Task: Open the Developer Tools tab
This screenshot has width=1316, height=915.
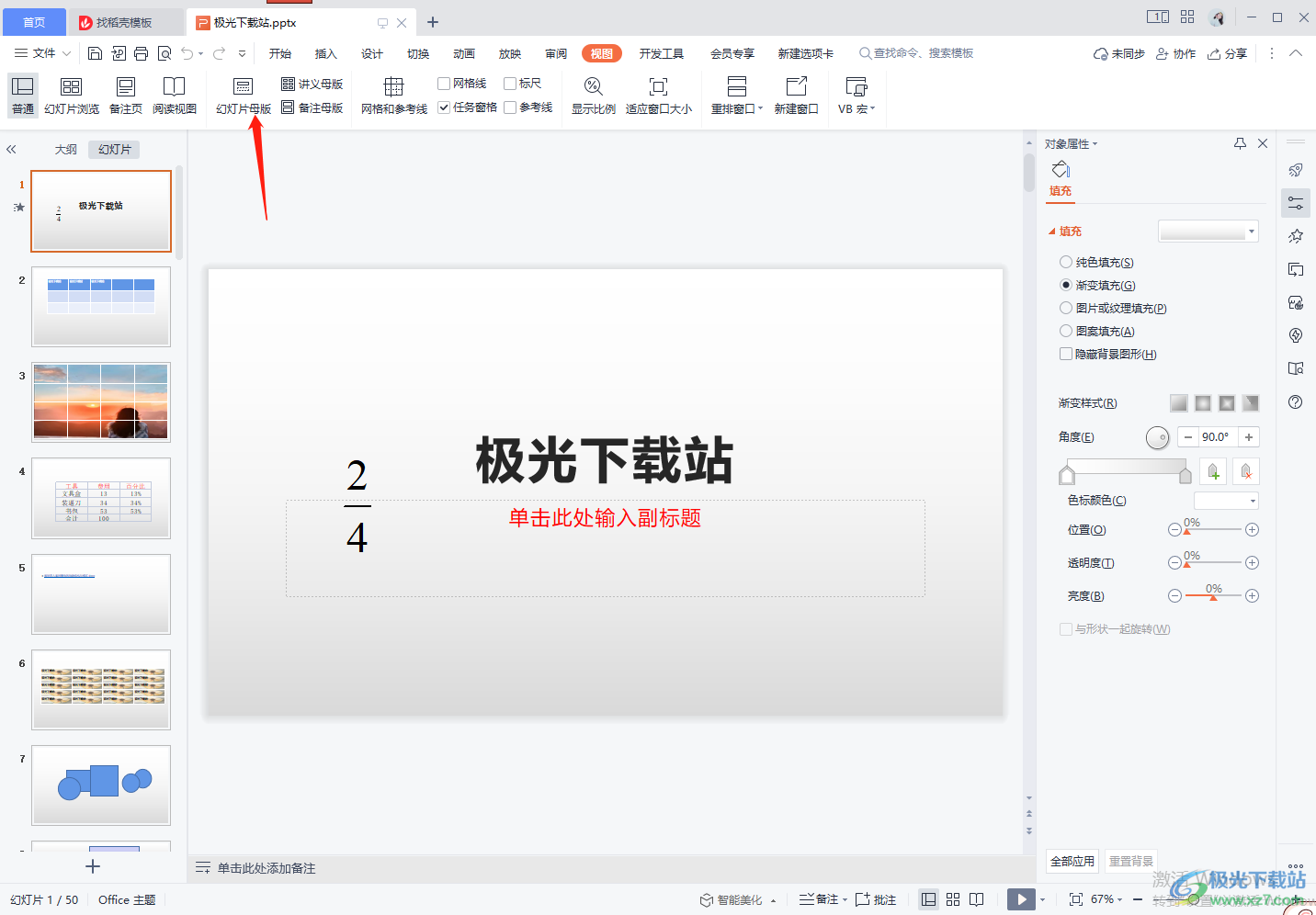Action: 662,53
